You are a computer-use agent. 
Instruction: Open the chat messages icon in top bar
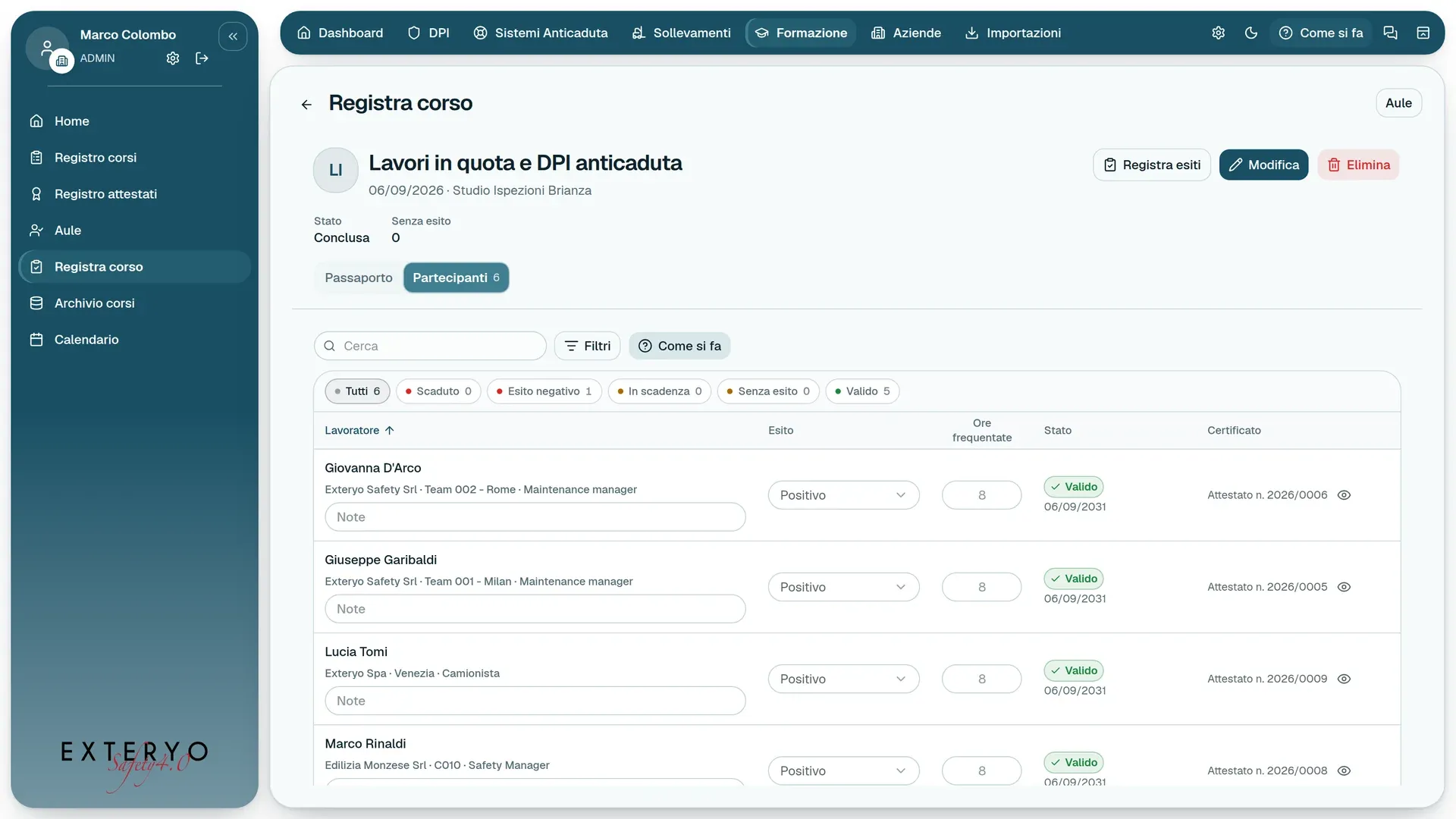[x=1390, y=33]
